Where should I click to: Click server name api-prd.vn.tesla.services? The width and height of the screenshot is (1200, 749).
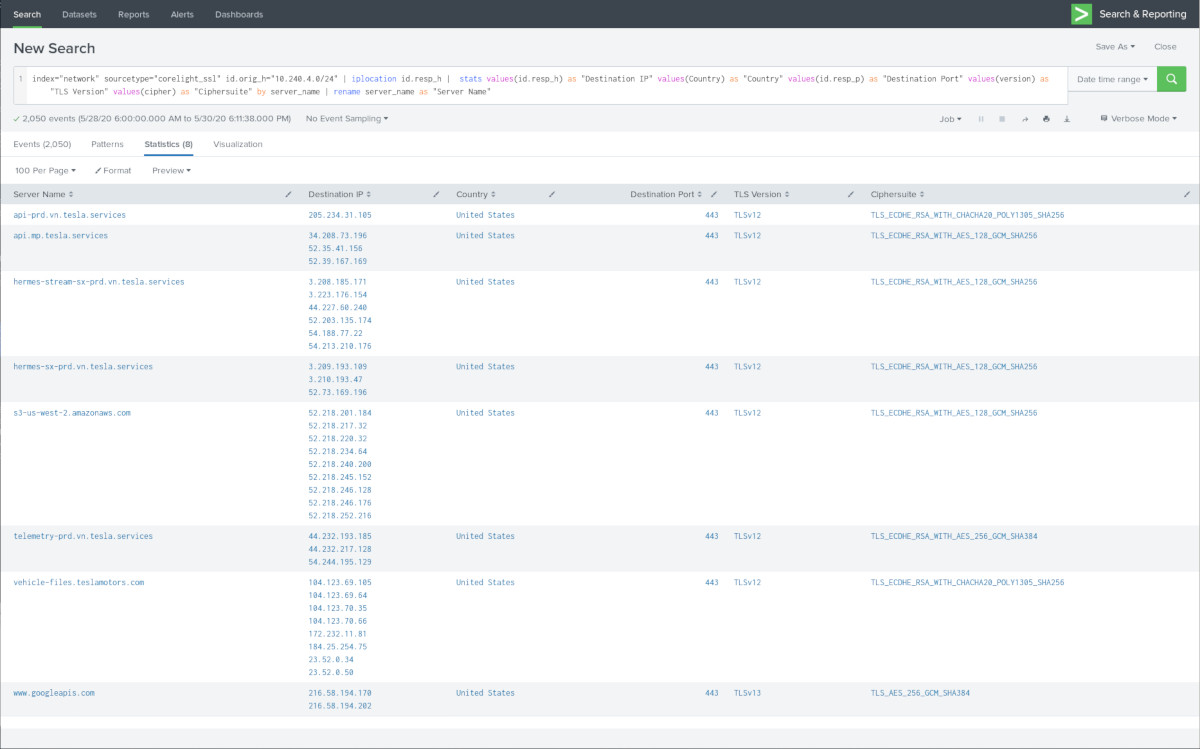click(x=70, y=215)
